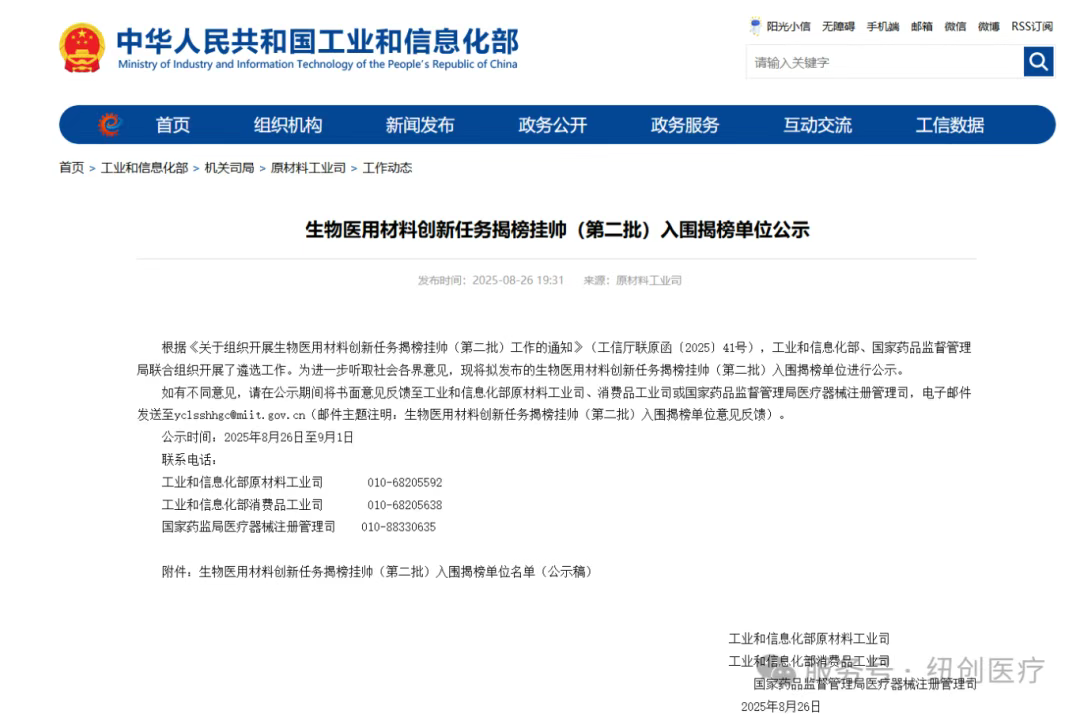The image size is (1080, 714).
Task: Click the 无障碍 accessibility link
Action: point(838,27)
